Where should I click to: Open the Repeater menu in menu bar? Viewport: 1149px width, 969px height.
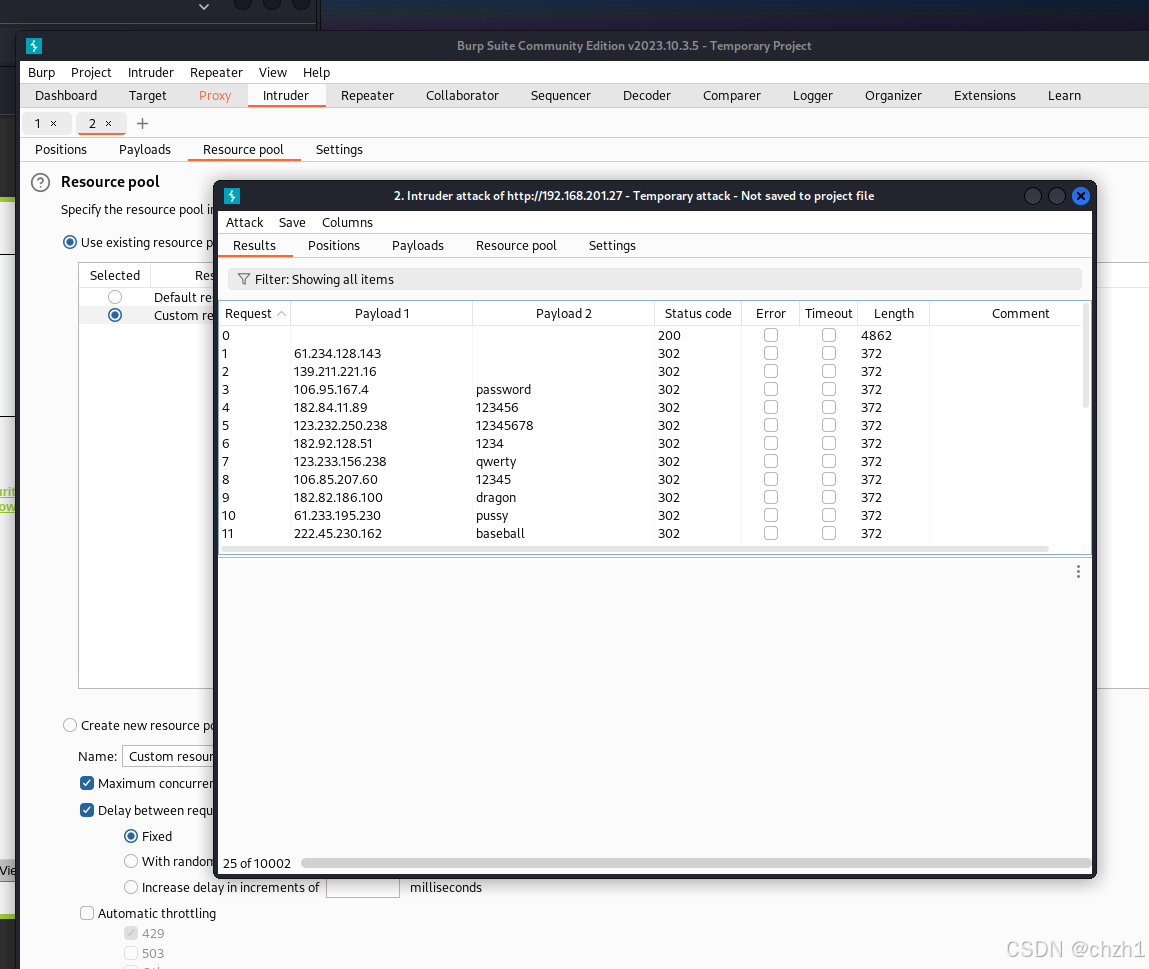tap(216, 73)
